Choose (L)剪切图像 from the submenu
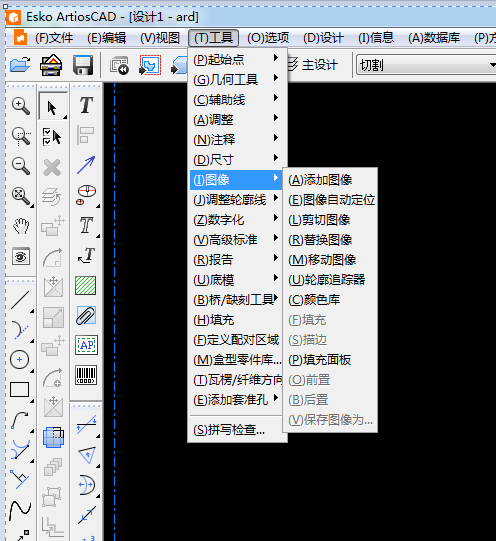 pyautogui.click(x=330, y=220)
